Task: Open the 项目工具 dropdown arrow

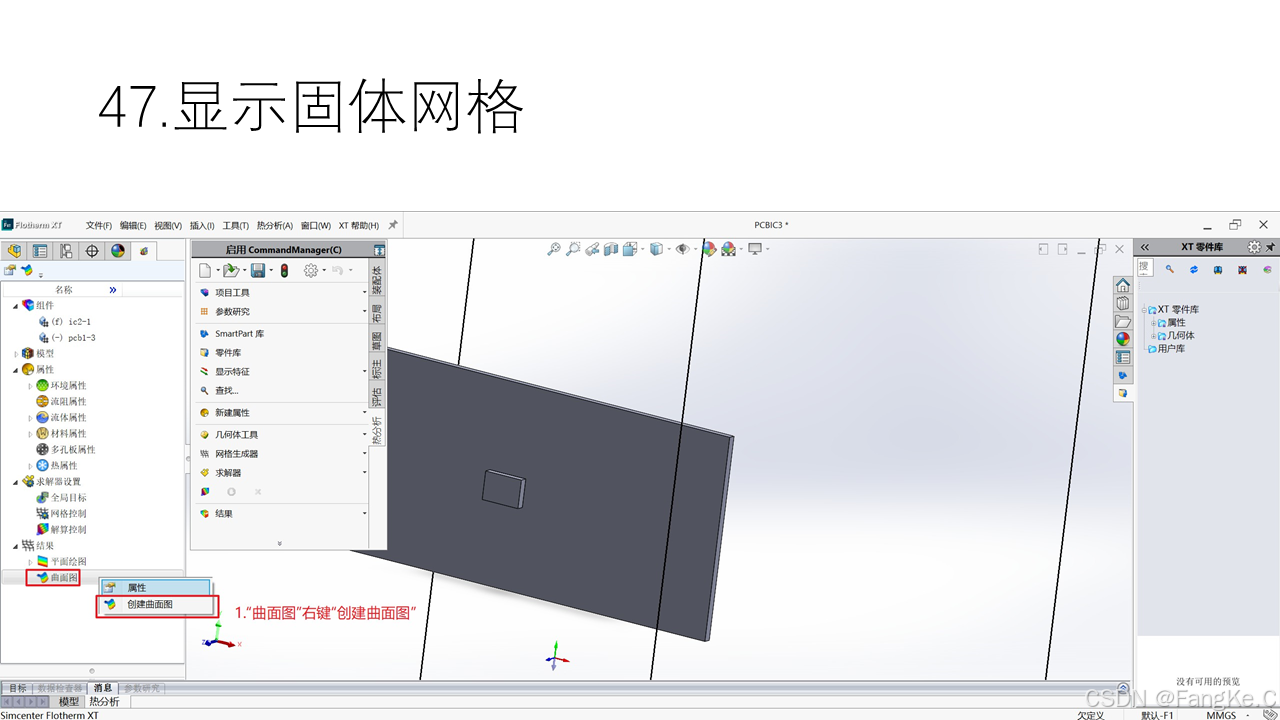Action: coord(364,293)
